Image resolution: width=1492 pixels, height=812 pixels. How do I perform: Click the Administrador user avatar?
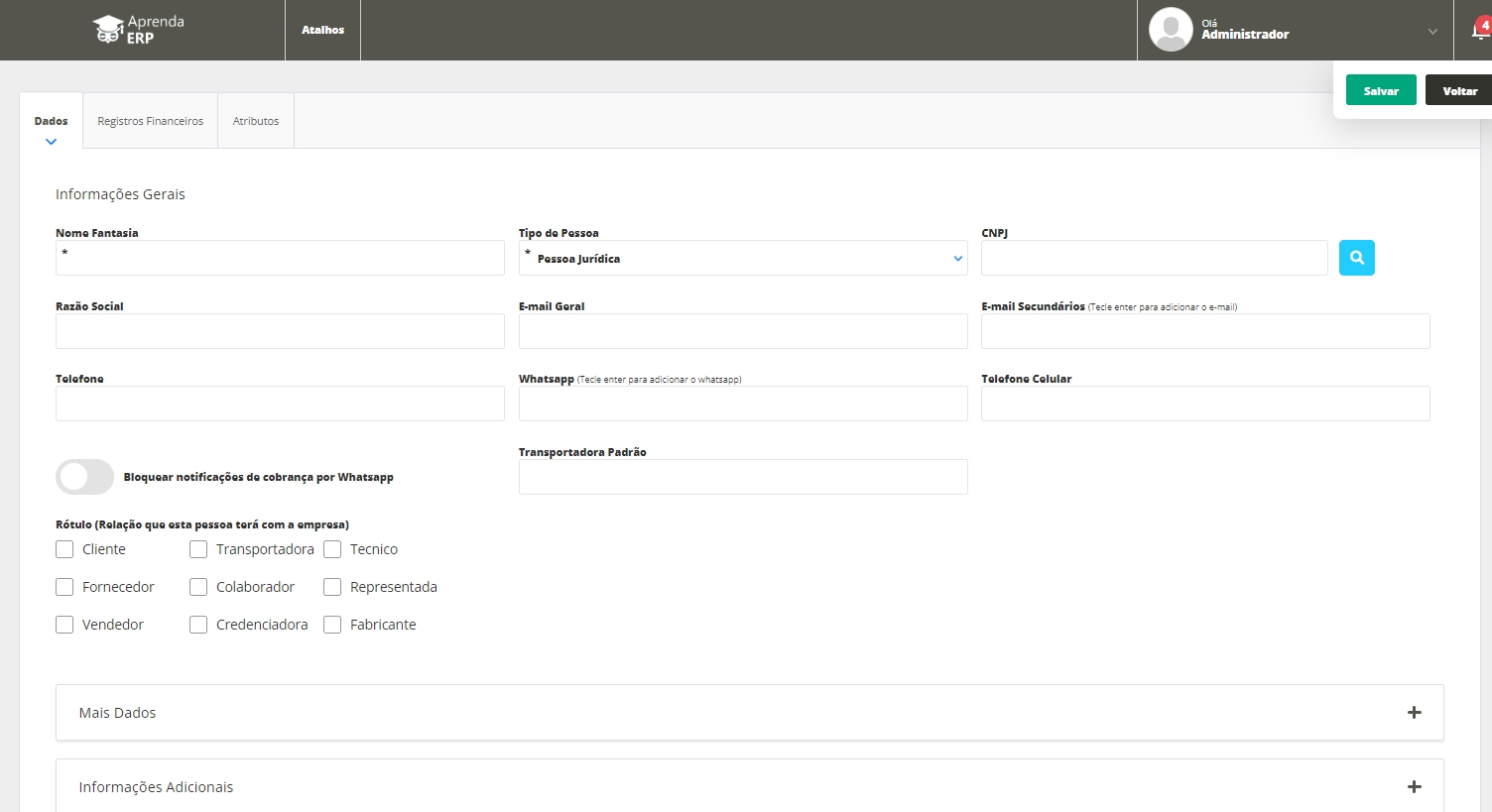(x=1170, y=30)
